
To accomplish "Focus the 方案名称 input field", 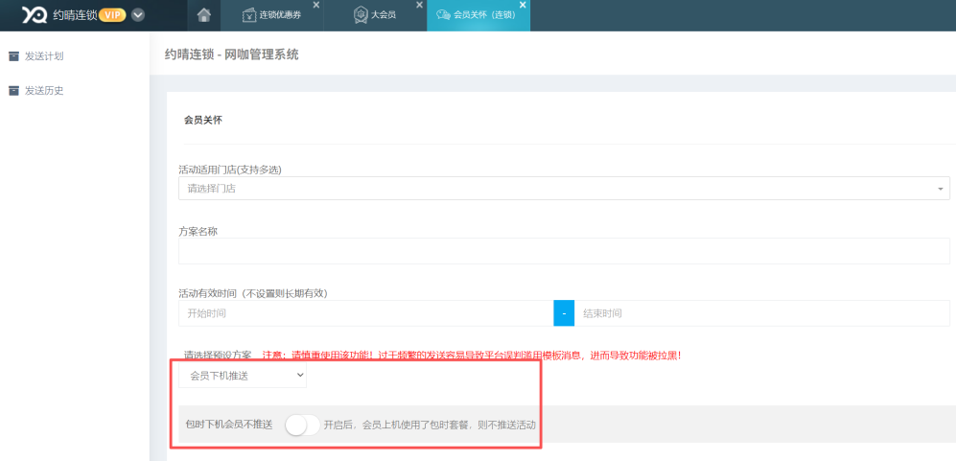I will [564, 251].
